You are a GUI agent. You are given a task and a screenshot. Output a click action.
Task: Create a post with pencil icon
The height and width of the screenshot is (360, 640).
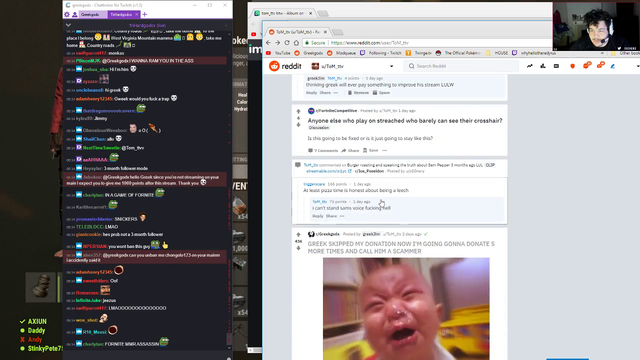[613, 66]
